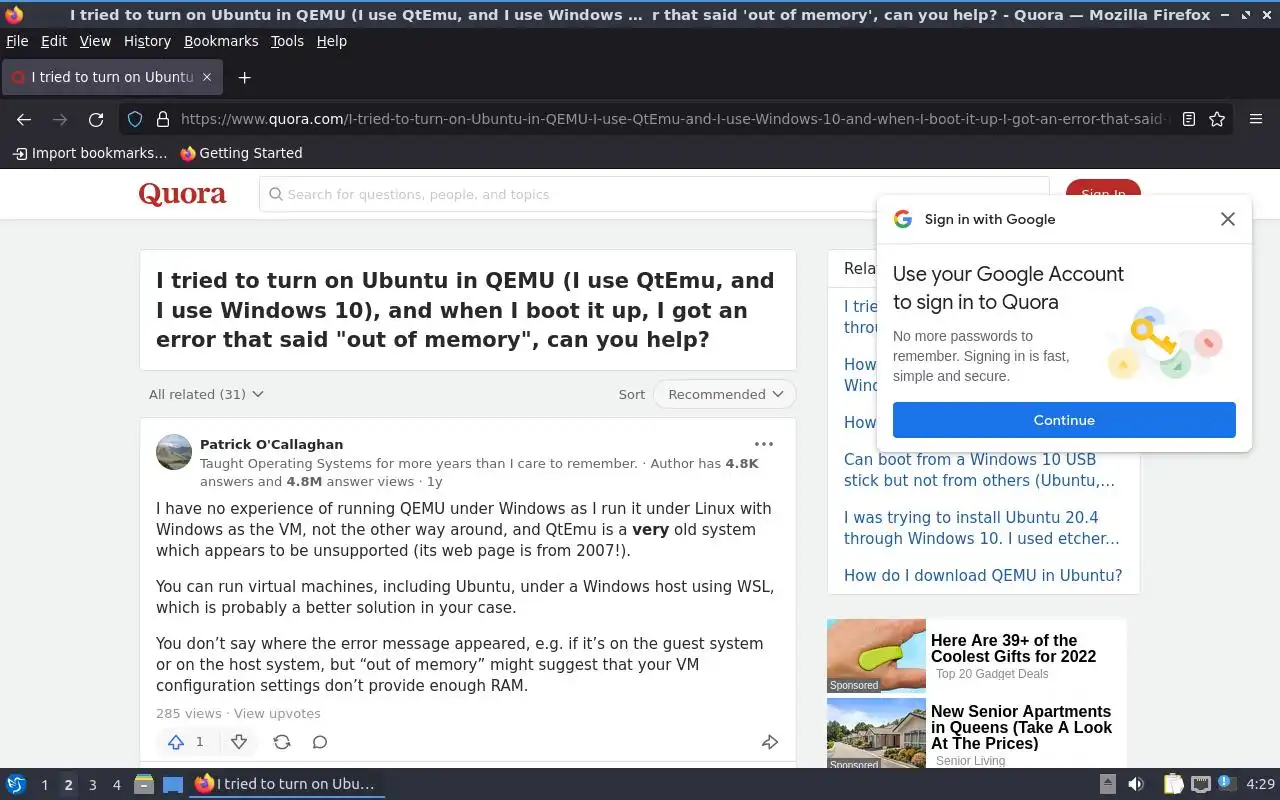Open the removable media tray icon
The image size is (1280, 800).
pyautogui.click(x=1108, y=784)
